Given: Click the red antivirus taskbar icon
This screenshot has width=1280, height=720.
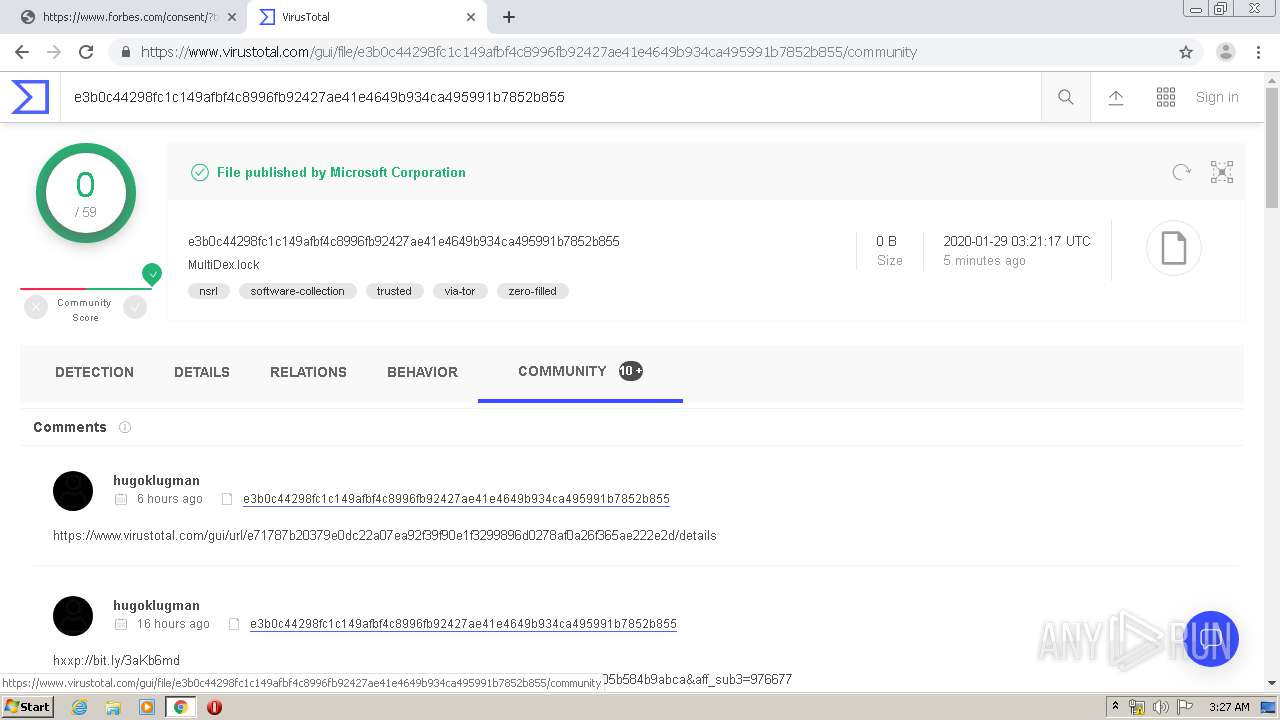Looking at the screenshot, I should click(x=214, y=707).
